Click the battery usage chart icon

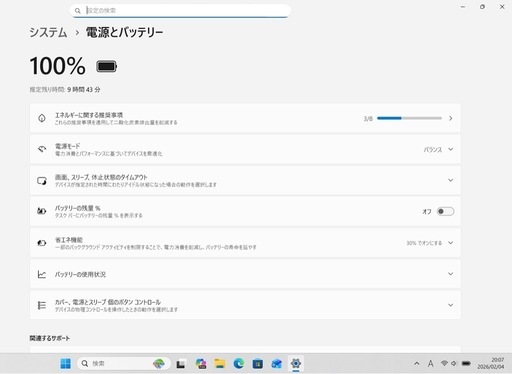pyautogui.click(x=42, y=274)
